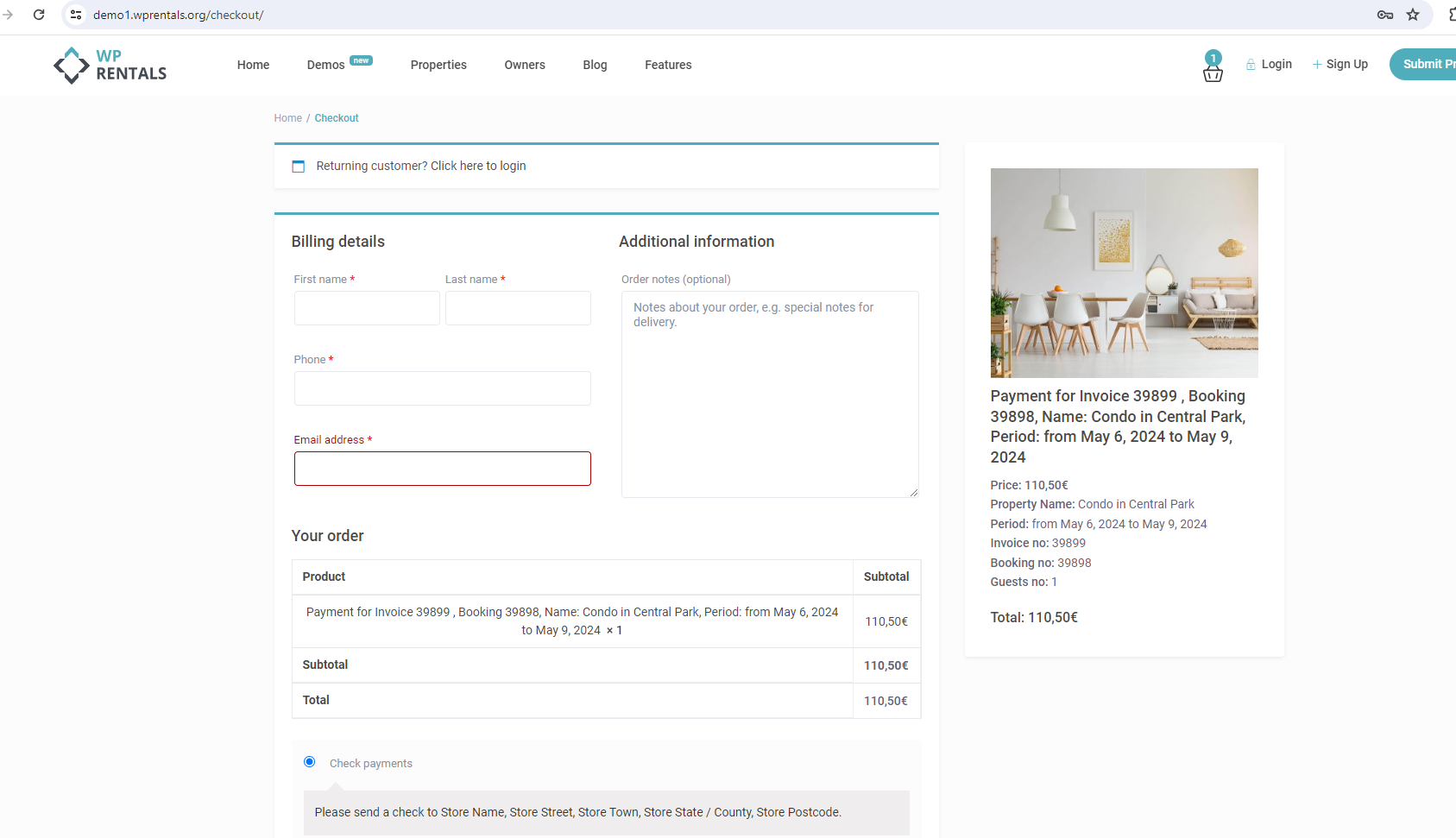Click the Total row 110,50€ table value
Image resolution: width=1456 pixels, height=838 pixels.
pos(886,701)
